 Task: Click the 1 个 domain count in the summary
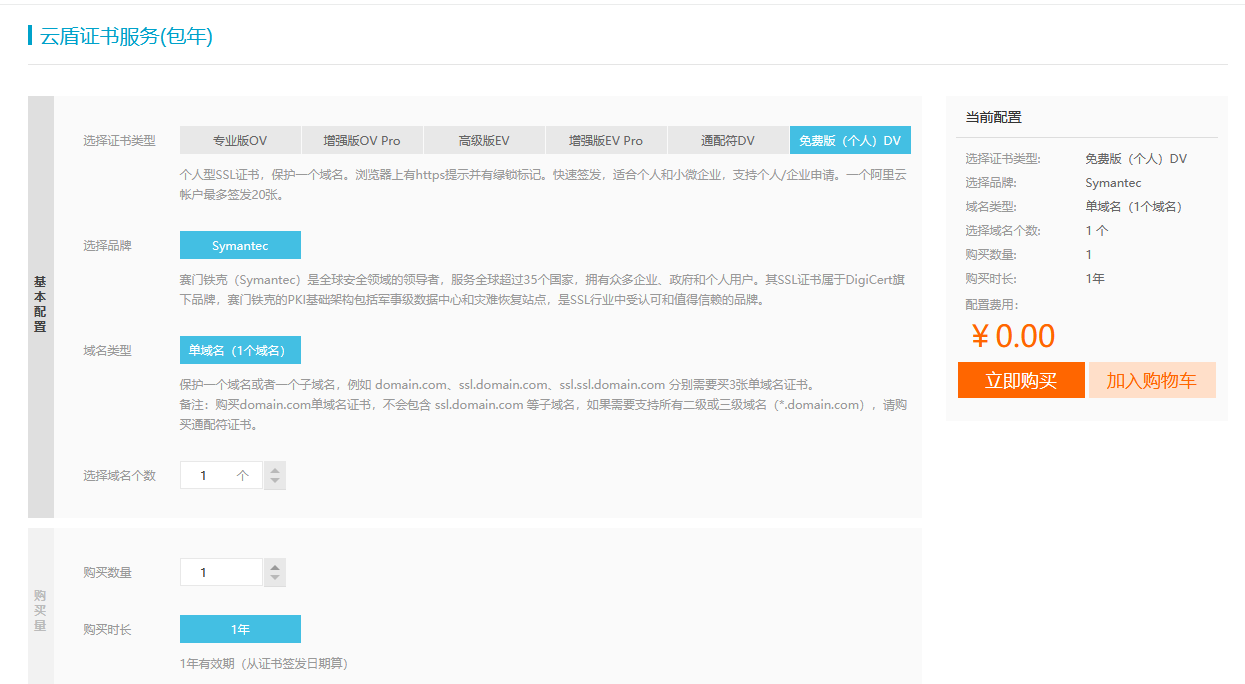pyautogui.click(x=1097, y=230)
